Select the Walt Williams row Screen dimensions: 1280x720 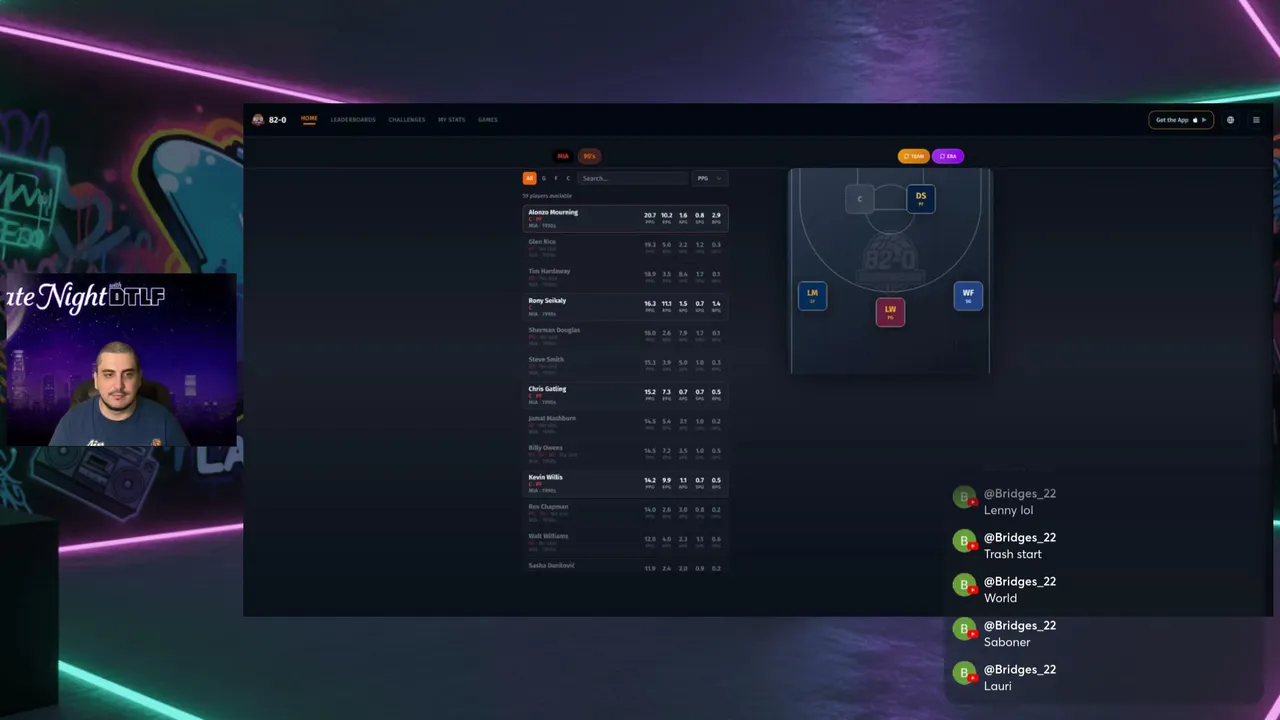pos(625,542)
